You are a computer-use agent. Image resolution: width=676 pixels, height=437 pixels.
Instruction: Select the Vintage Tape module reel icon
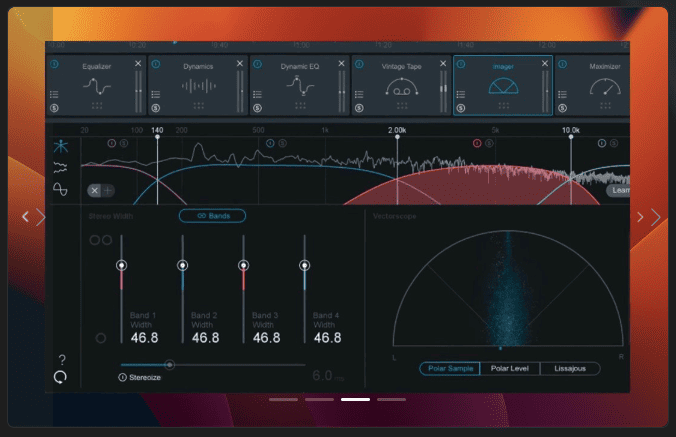pos(402,87)
